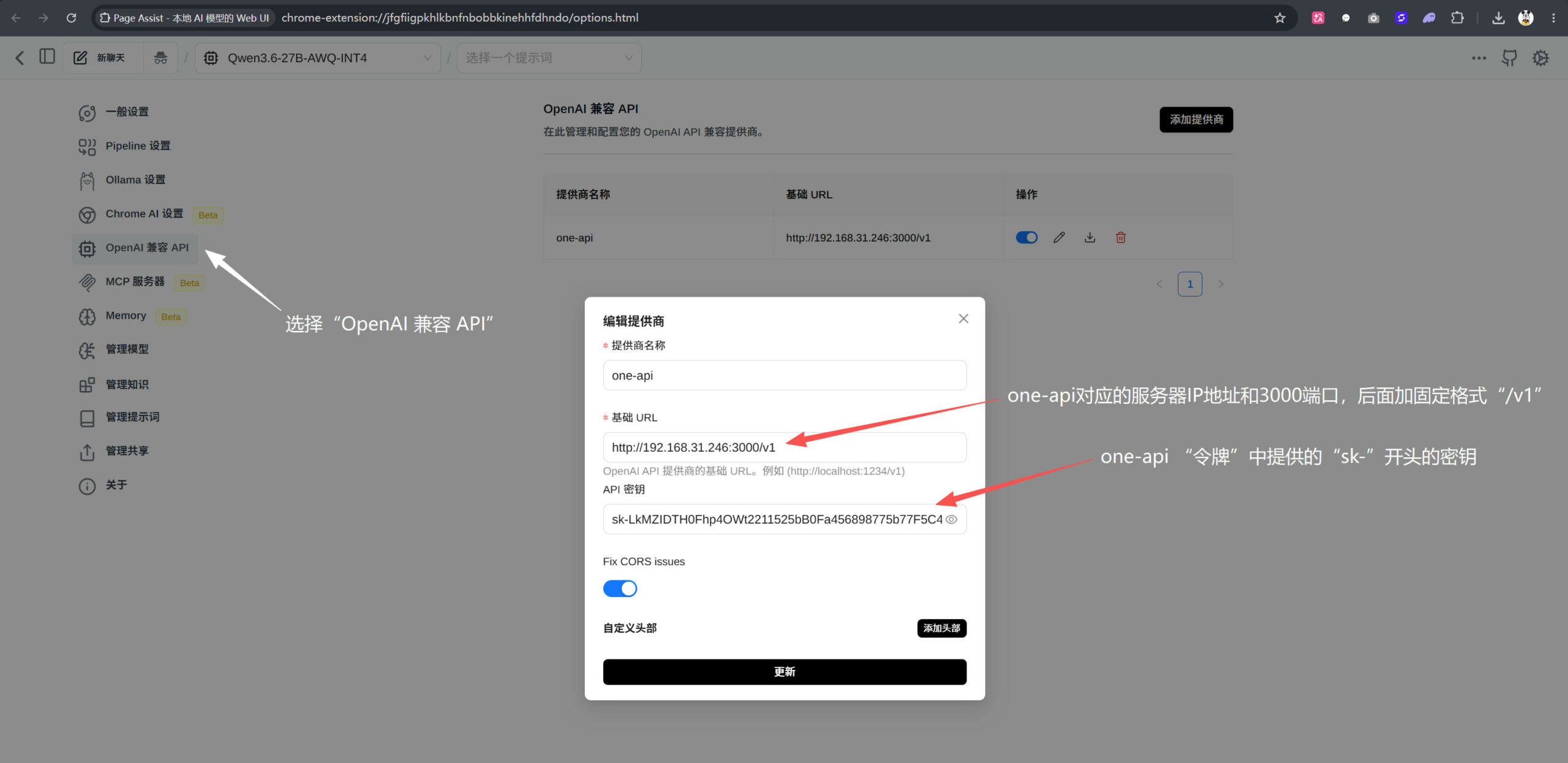Reload the page with the refresh icon
The width and height of the screenshot is (1568, 763).
(71, 18)
